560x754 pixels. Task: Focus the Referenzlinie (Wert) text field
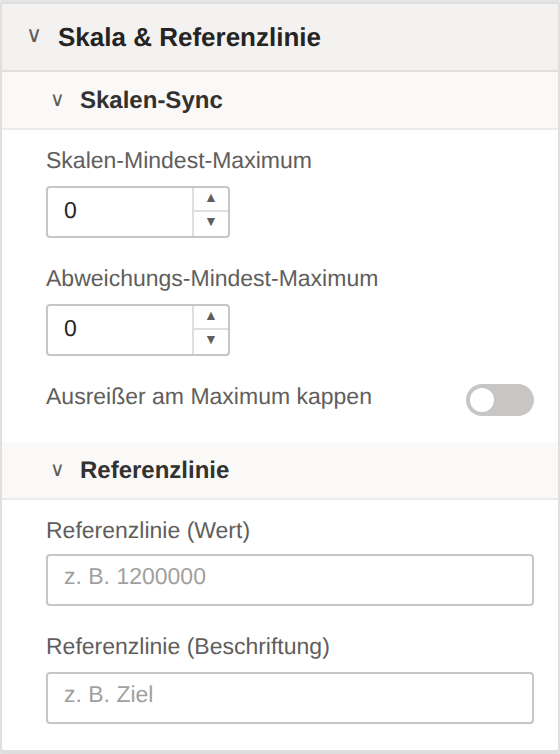point(290,580)
